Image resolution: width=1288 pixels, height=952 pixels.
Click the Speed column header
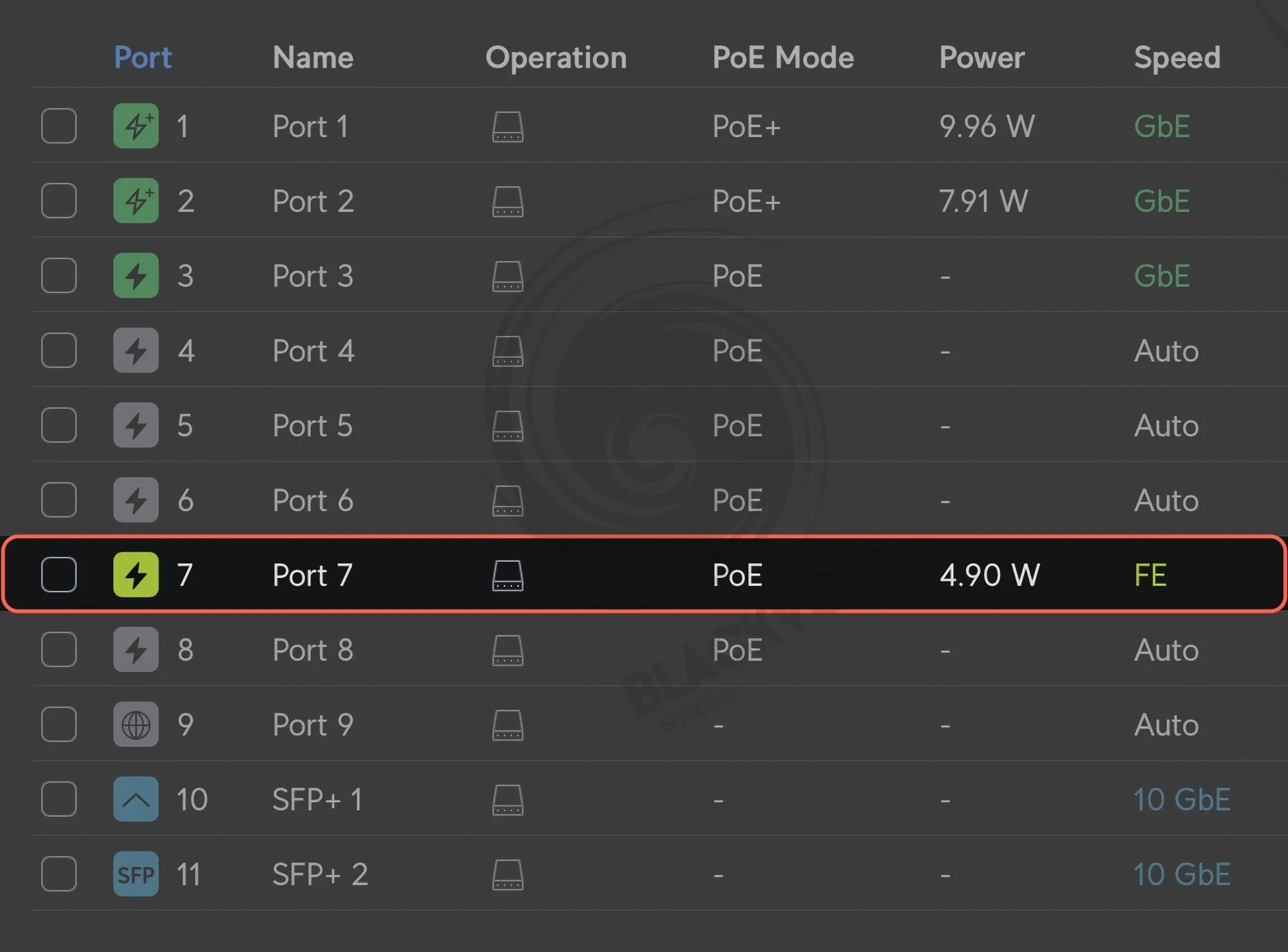coord(1177,58)
